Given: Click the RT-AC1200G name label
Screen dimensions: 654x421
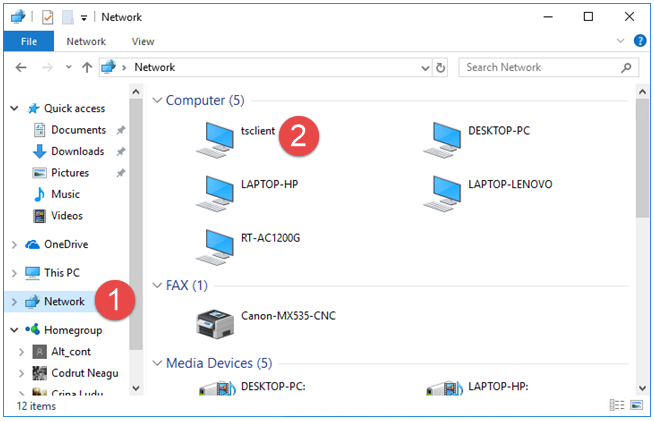Looking at the screenshot, I should click(x=270, y=238).
